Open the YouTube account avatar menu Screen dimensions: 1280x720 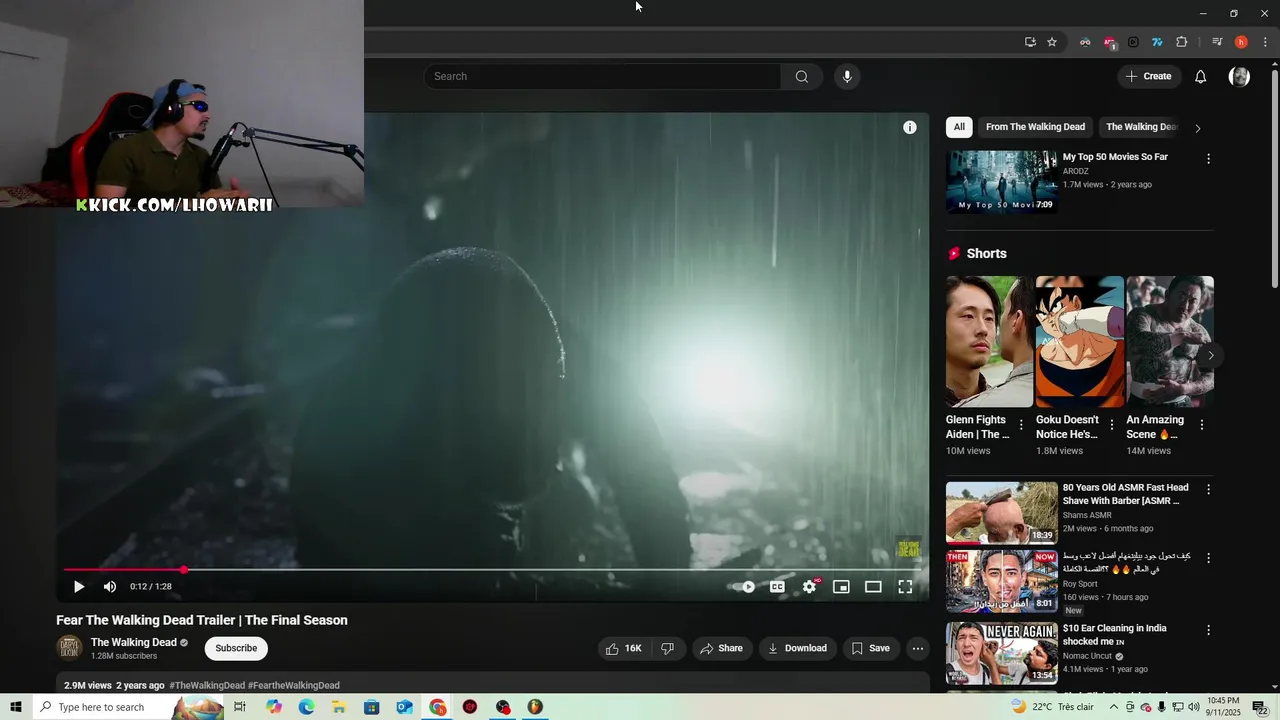tap(1239, 77)
